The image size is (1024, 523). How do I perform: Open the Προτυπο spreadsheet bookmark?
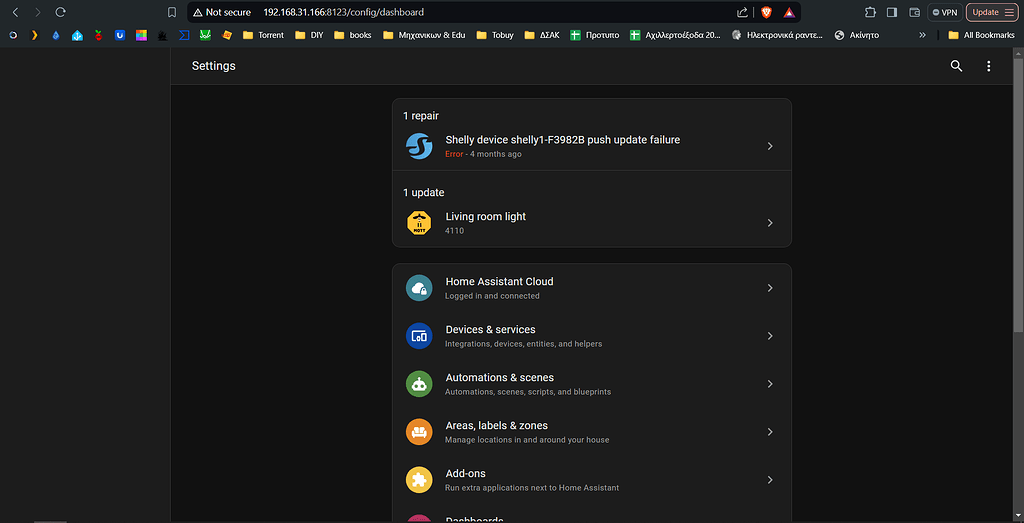click(x=594, y=35)
